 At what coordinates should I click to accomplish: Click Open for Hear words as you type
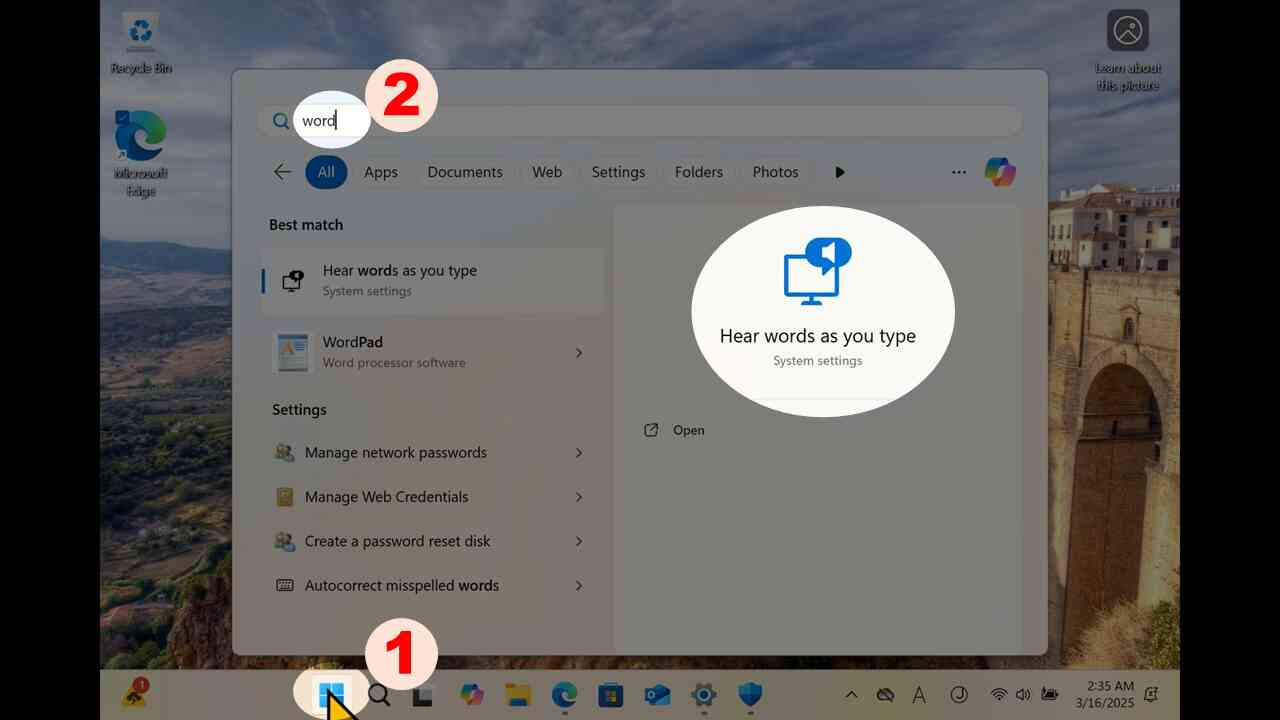tap(675, 430)
